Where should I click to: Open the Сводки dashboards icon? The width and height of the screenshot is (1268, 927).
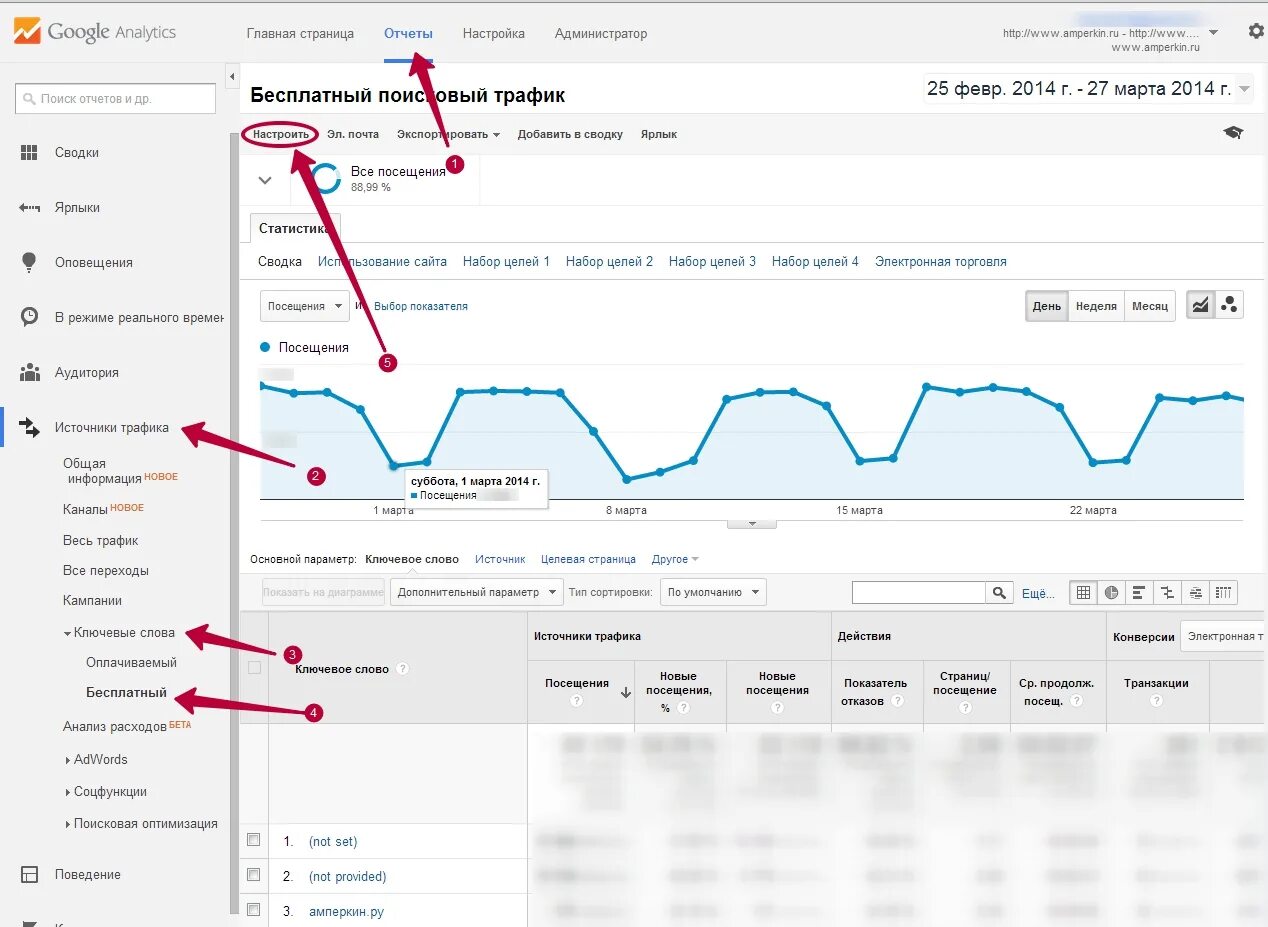[x=29, y=152]
